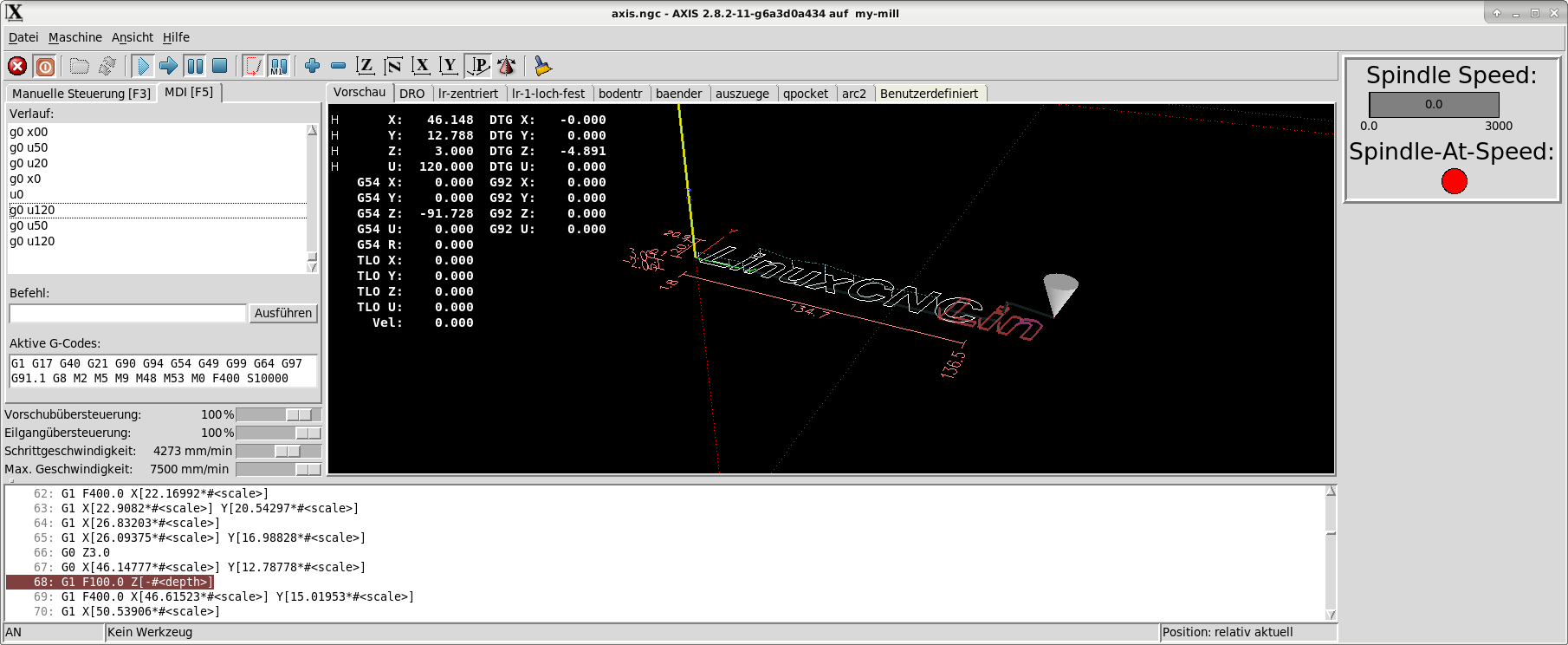Switch to Manuelle Steuerung [F3] tab
This screenshot has width=1568, height=645.
coord(81,94)
